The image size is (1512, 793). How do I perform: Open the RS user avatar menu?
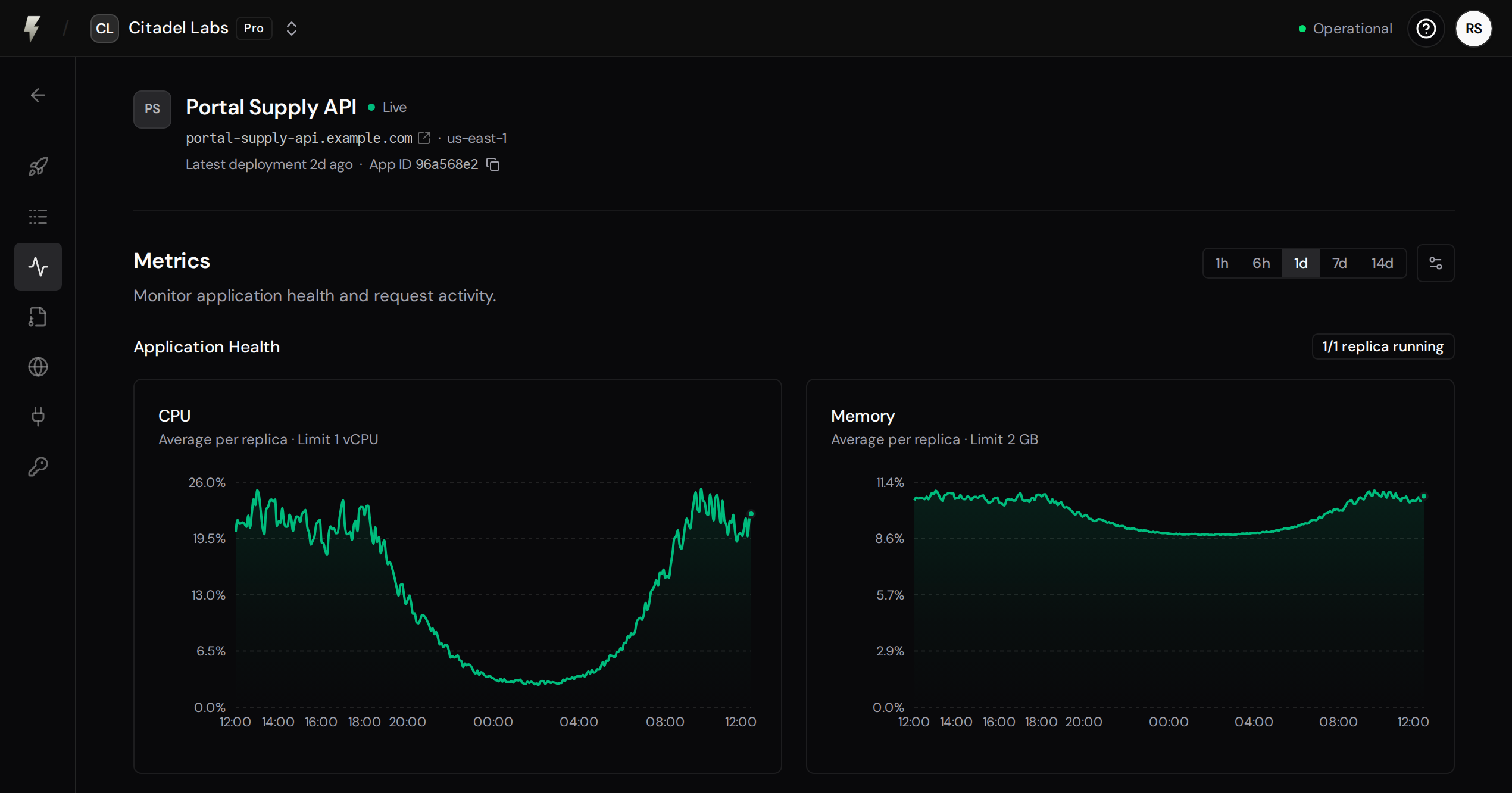click(x=1473, y=29)
